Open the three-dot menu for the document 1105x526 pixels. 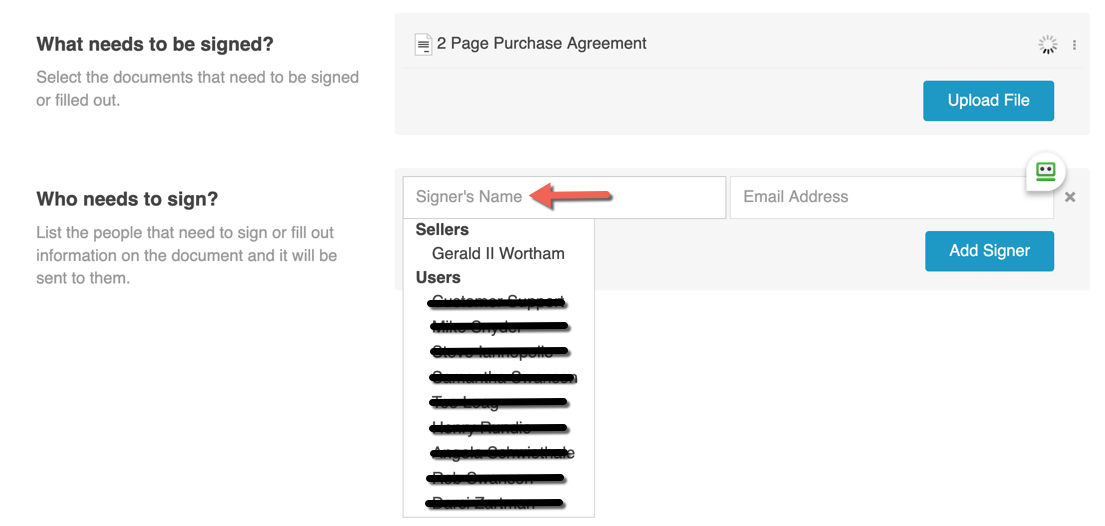click(x=1074, y=45)
